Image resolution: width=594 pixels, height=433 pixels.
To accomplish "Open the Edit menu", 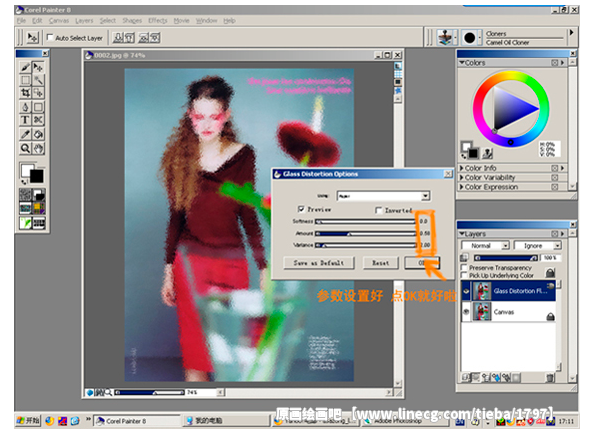I will pos(37,20).
